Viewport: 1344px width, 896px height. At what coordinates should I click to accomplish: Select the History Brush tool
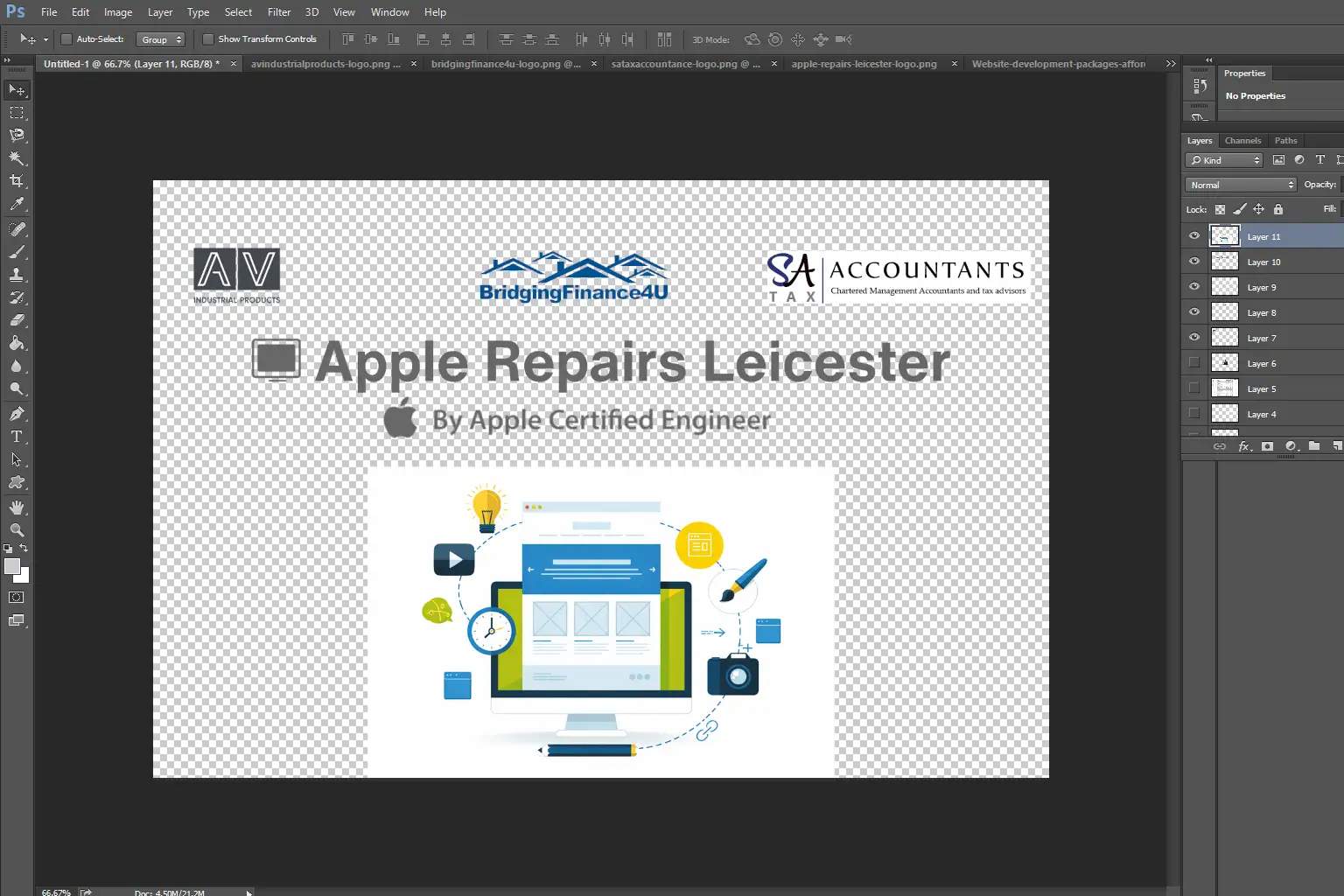coord(17,297)
